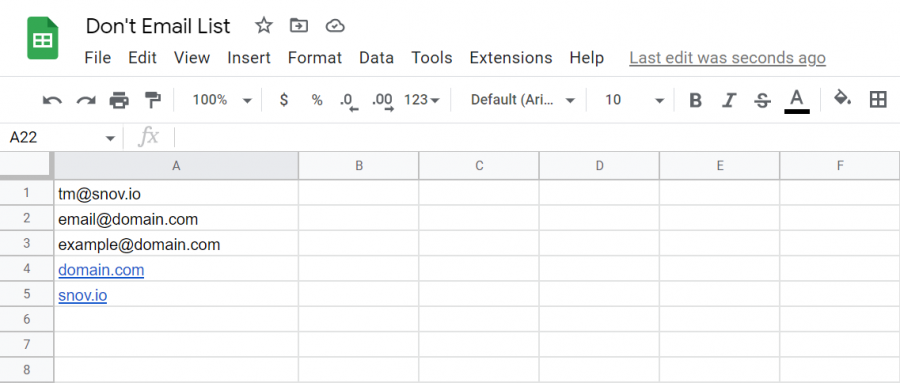The height and width of the screenshot is (383, 900).
Task: Open the font size 10 dropdown
Action: (634, 100)
